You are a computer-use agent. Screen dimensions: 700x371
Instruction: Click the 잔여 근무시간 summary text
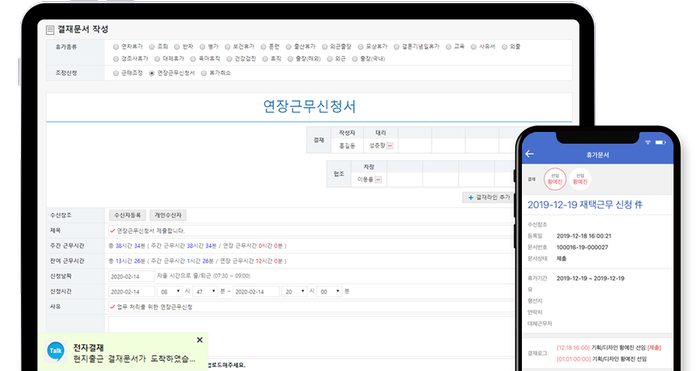(197, 261)
